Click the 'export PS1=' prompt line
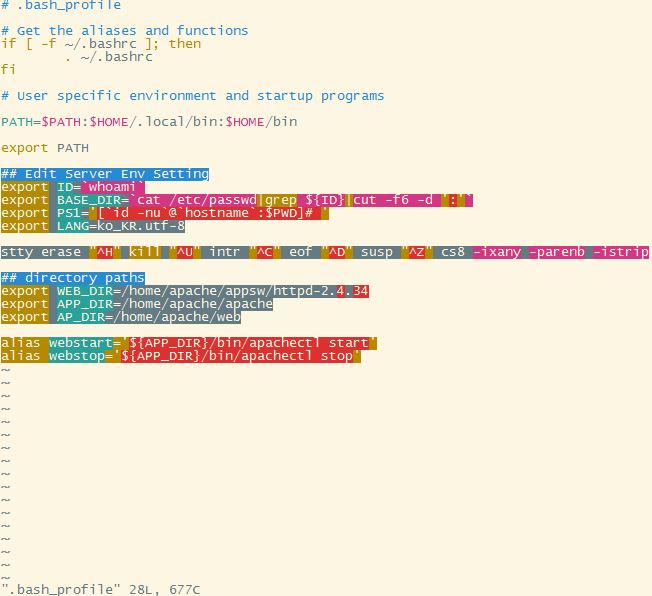652x596 pixels. coord(165,213)
